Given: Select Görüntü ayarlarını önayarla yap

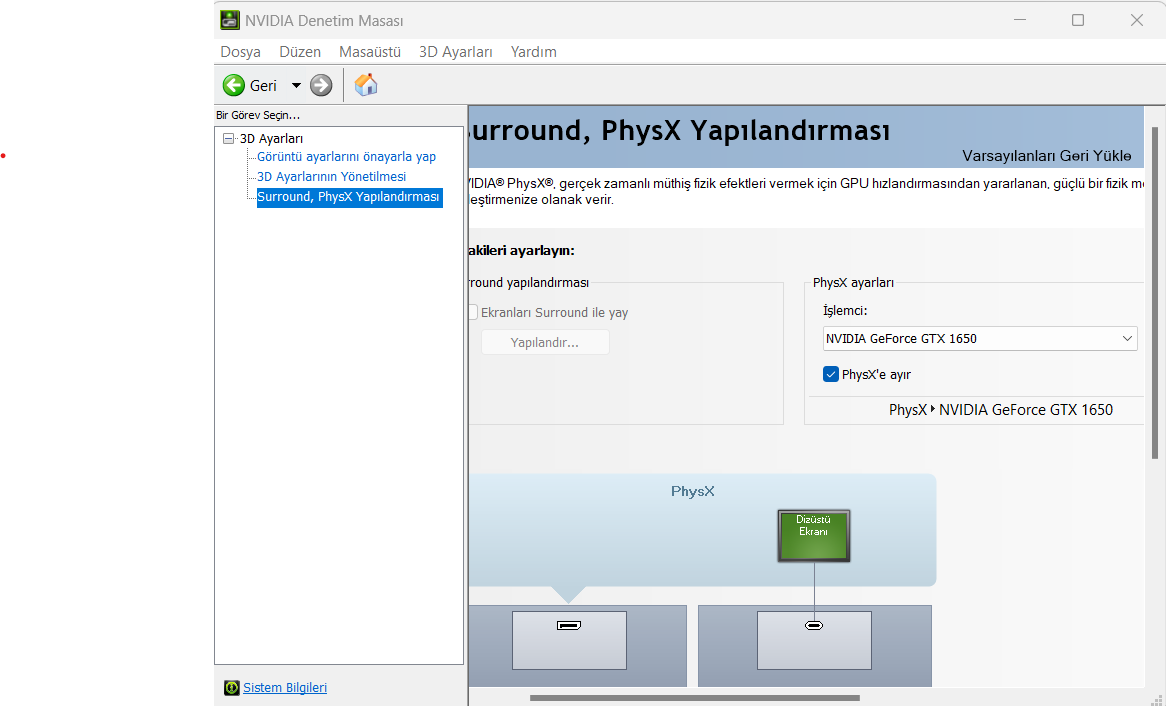Looking at the screenshot, I should tap(347, 157).
